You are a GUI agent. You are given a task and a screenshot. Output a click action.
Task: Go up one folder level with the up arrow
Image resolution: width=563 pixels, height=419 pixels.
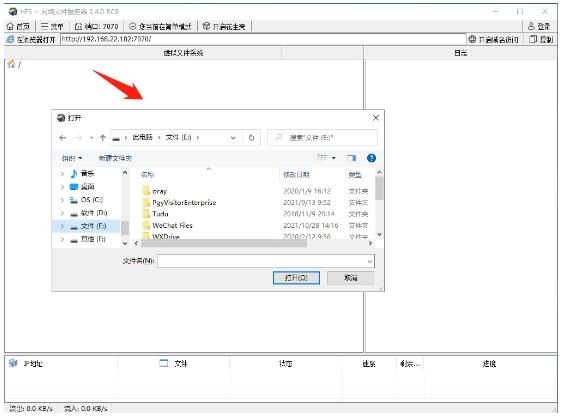pyautogui.click(x=103, y=138)
